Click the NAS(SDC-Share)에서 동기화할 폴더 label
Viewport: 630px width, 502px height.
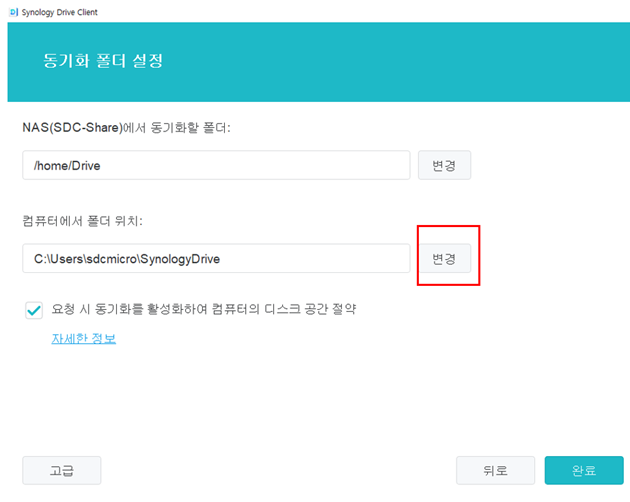click(126, 128)
